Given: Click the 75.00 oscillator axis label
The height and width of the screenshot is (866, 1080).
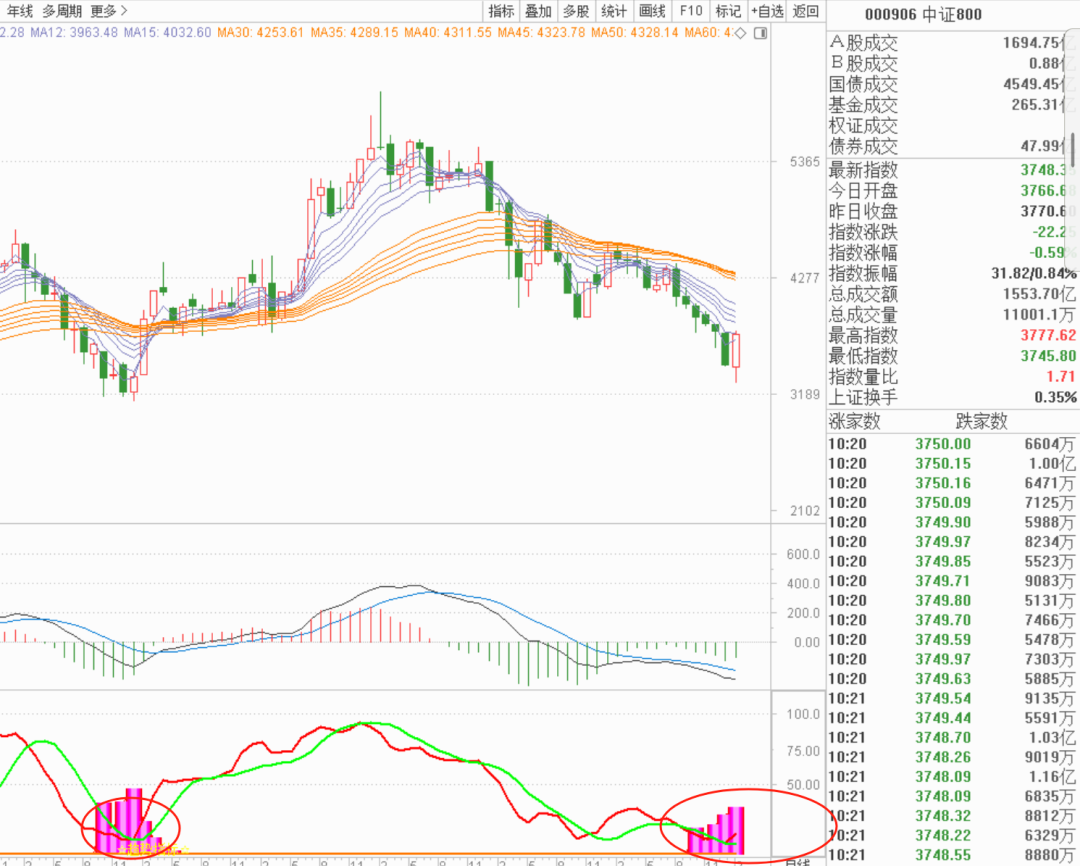Looking at the screenshot, I should click(x=803, y=751).
